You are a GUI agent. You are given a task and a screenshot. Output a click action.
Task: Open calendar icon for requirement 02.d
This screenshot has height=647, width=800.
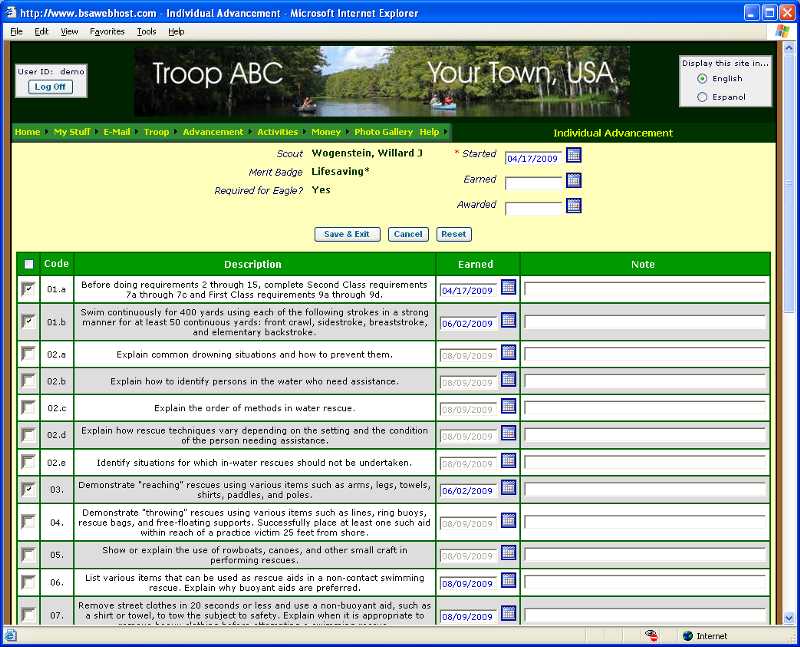pyautogui.click(x=508, y=433)
